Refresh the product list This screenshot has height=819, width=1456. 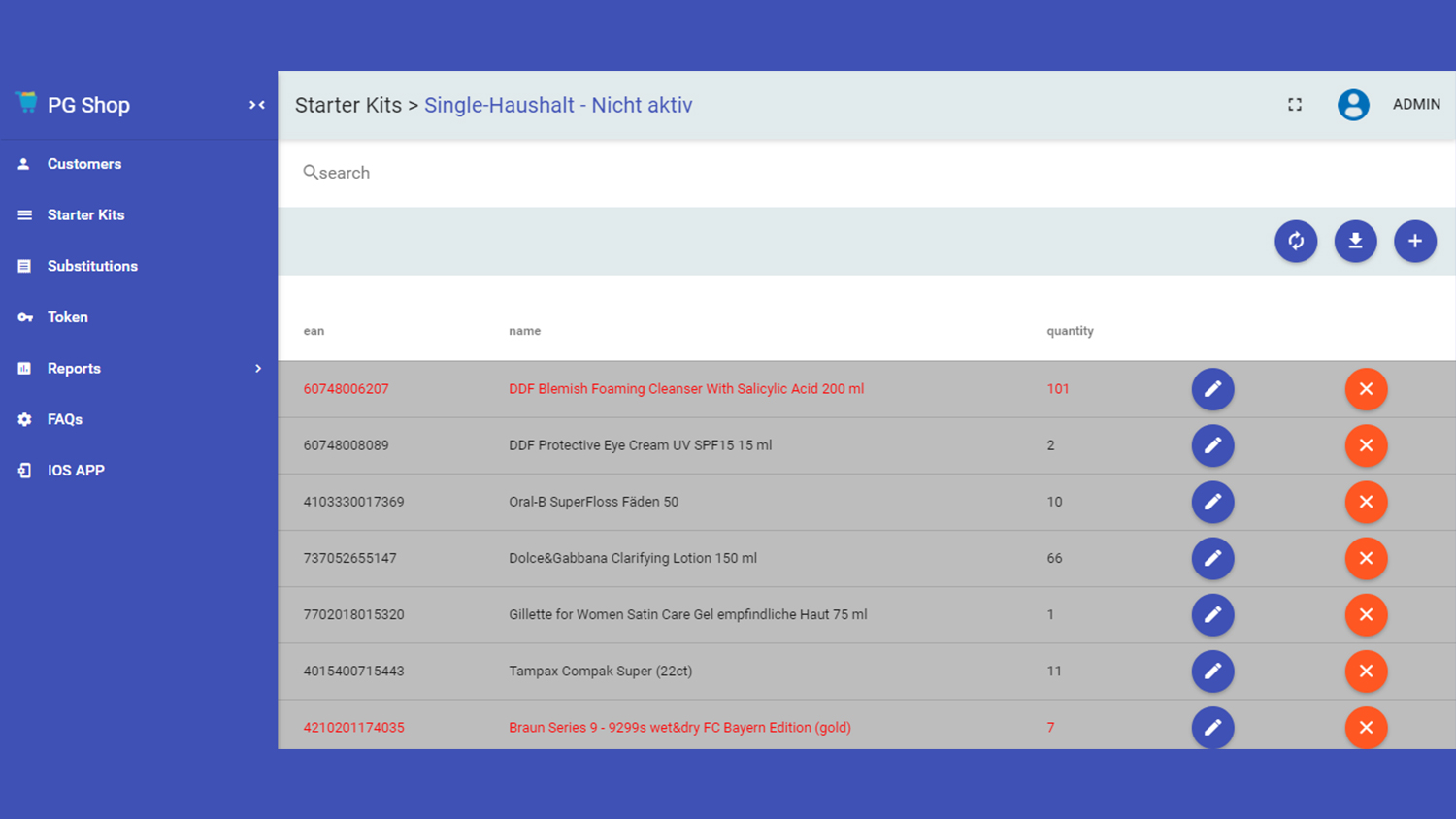tap(1296, 241)
